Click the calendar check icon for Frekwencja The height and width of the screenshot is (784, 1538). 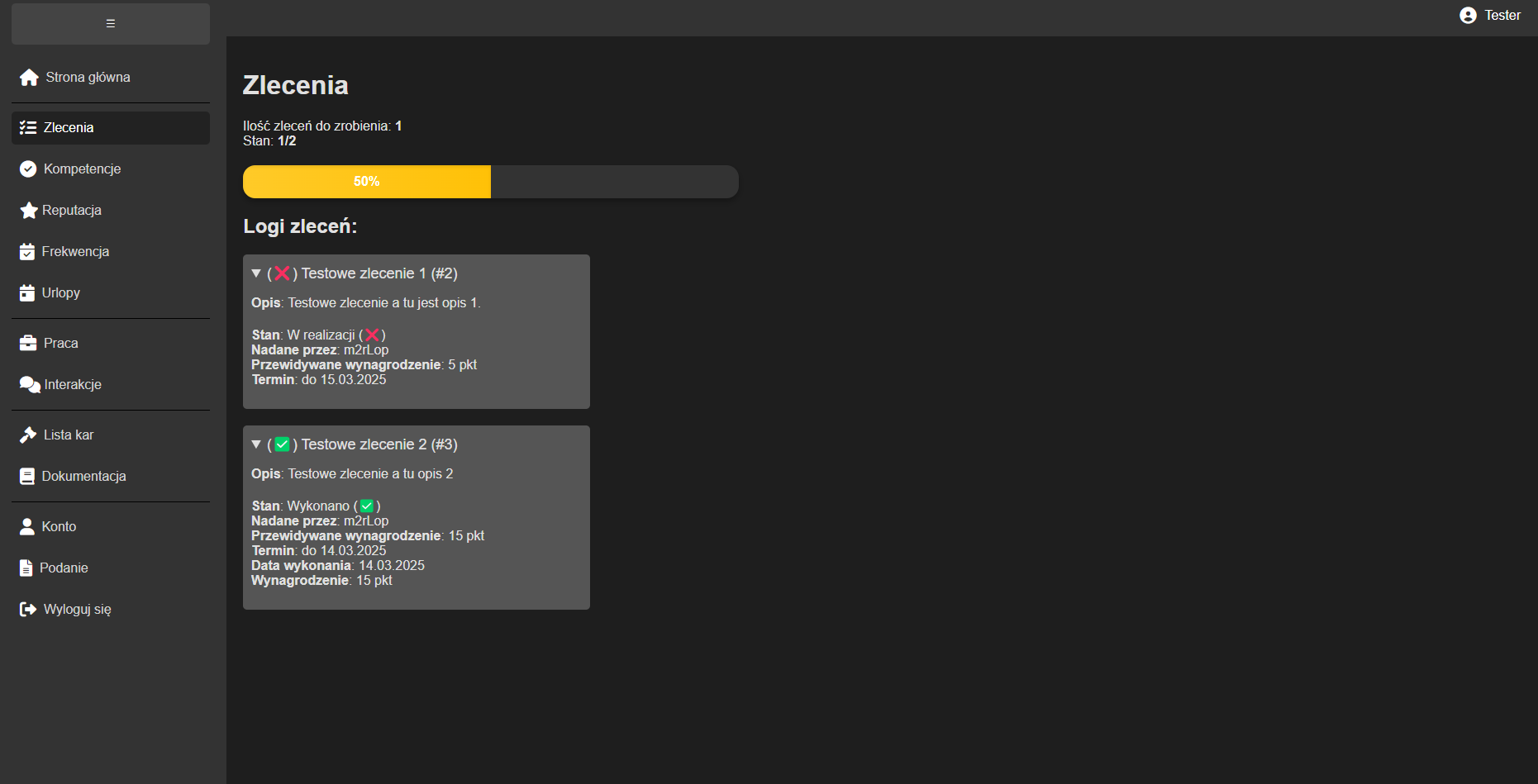point(27,252)
